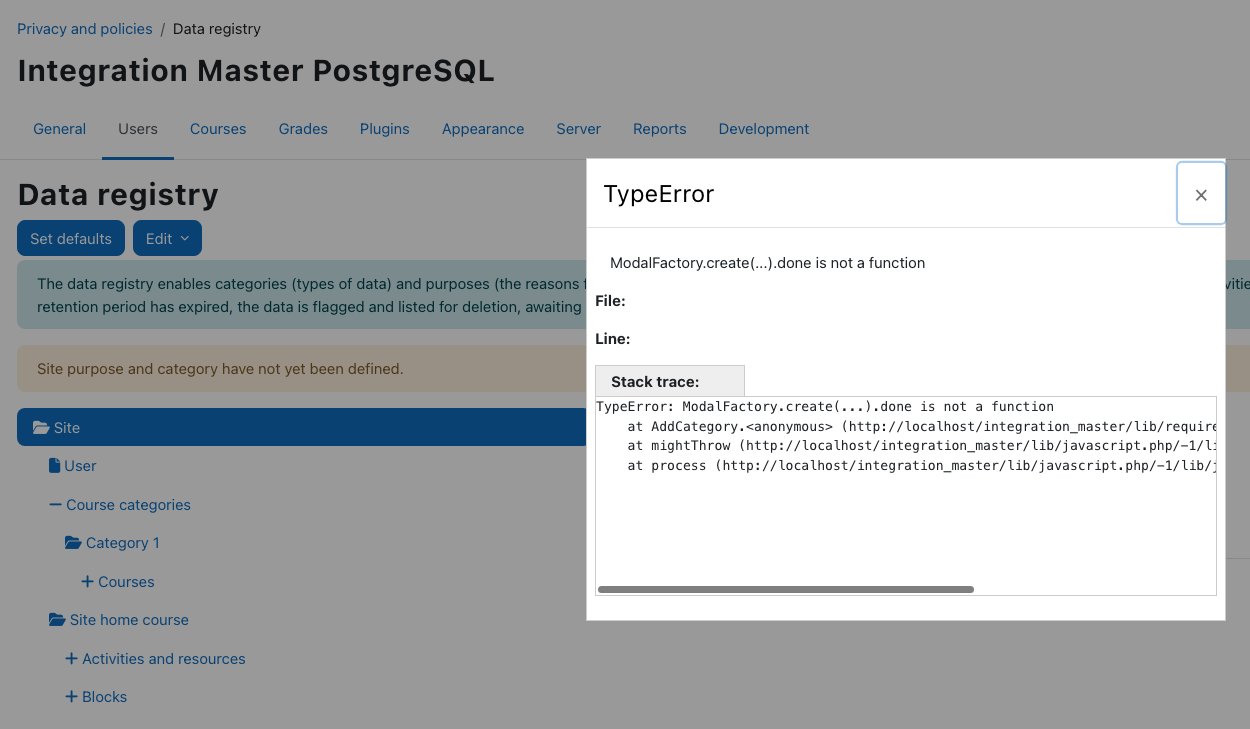Viewport: 1250px width, 729px height.
Task: Click the folder icon beside Site home course
Action: [x=57, y=620]
